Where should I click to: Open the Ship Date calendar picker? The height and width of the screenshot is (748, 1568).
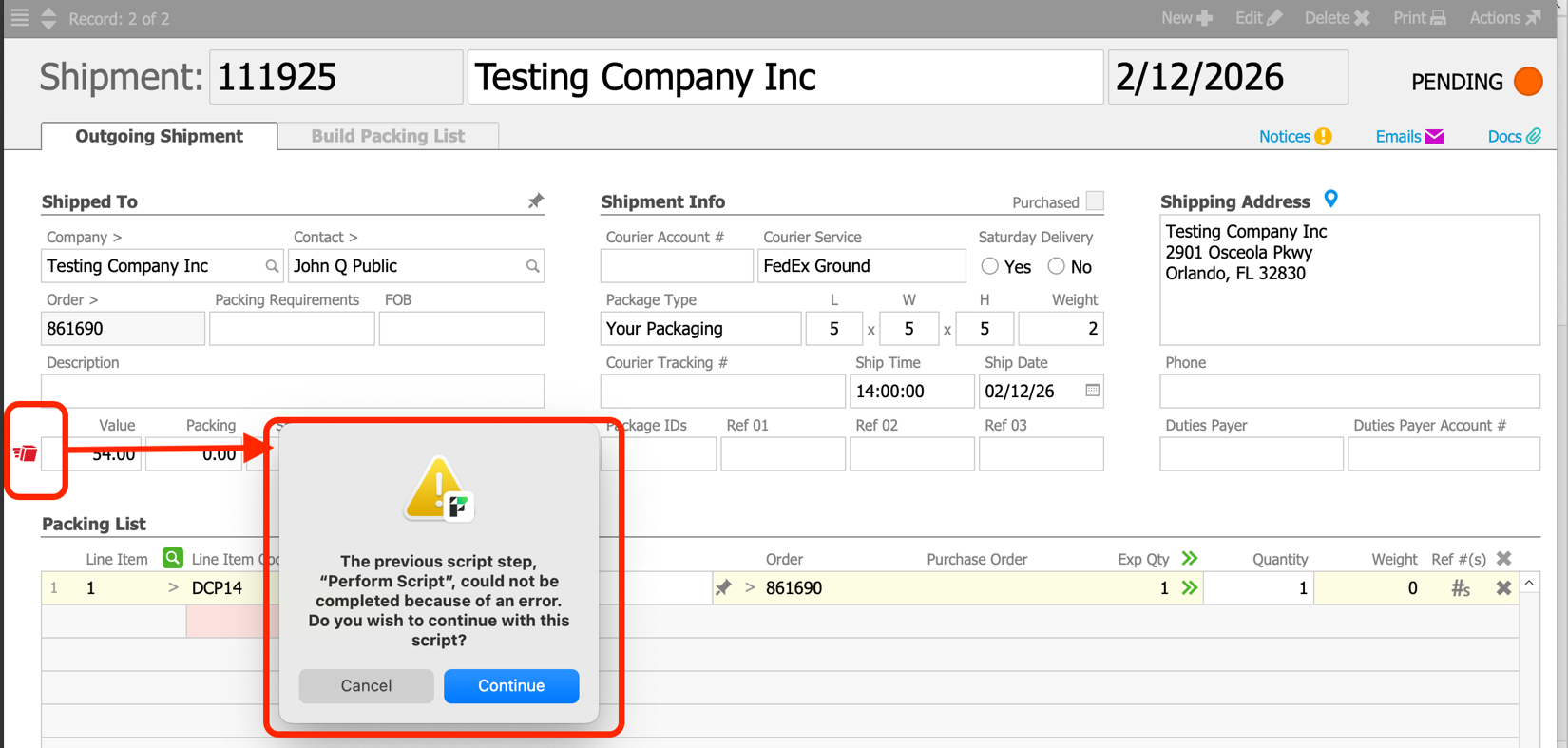pos(1092,391)
